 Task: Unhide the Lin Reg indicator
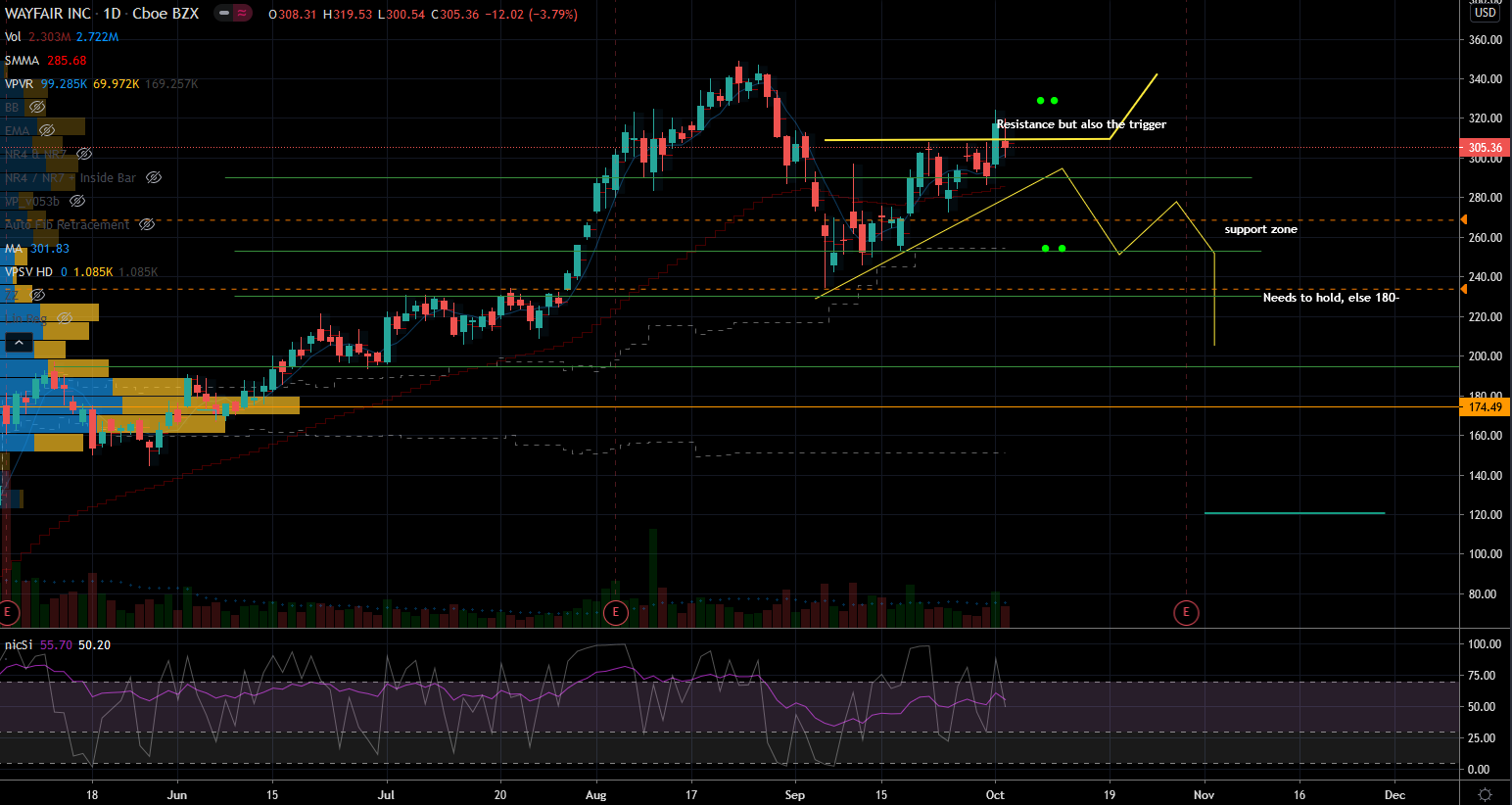pyautogui.click(x=65, y=318)
